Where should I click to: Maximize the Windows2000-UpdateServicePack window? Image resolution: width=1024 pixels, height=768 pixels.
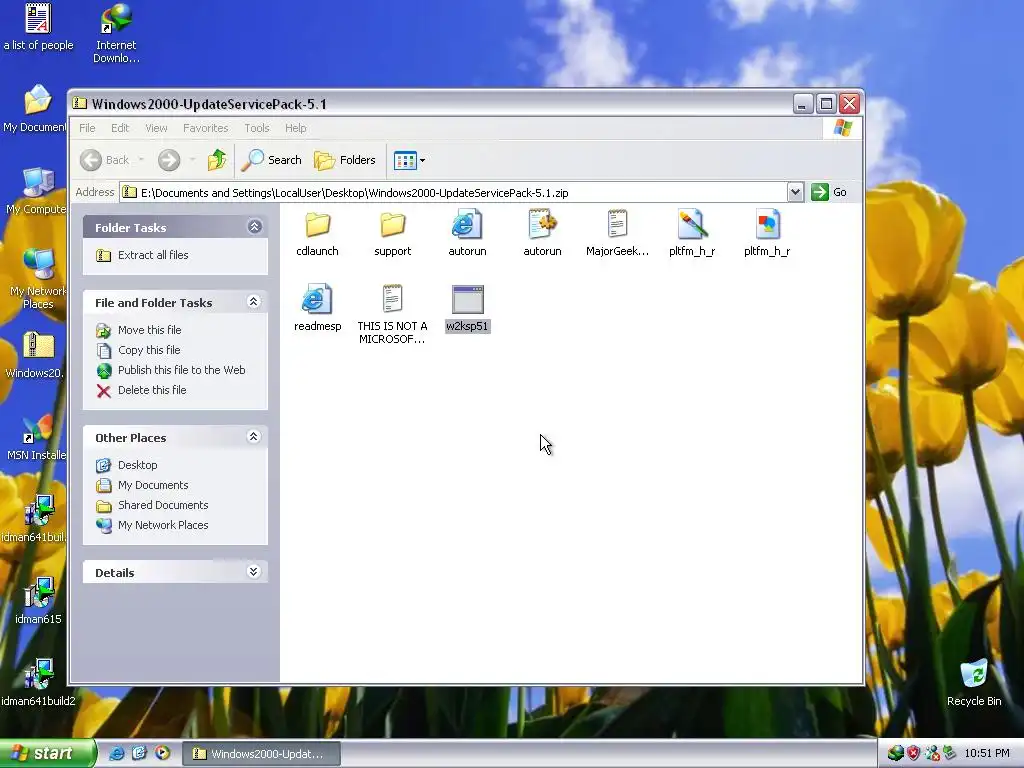826,103
